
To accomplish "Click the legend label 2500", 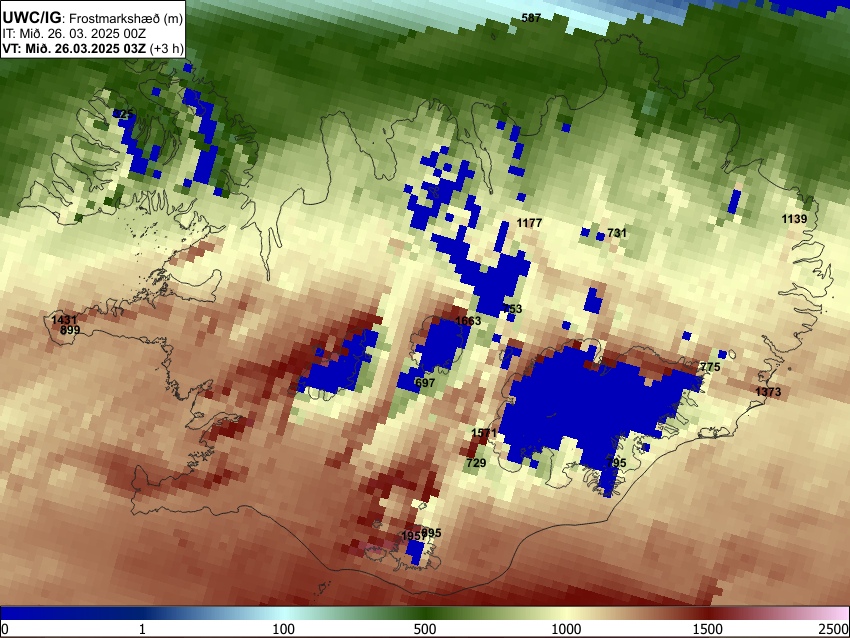I will pyautogui.click(x=834, y=629).
